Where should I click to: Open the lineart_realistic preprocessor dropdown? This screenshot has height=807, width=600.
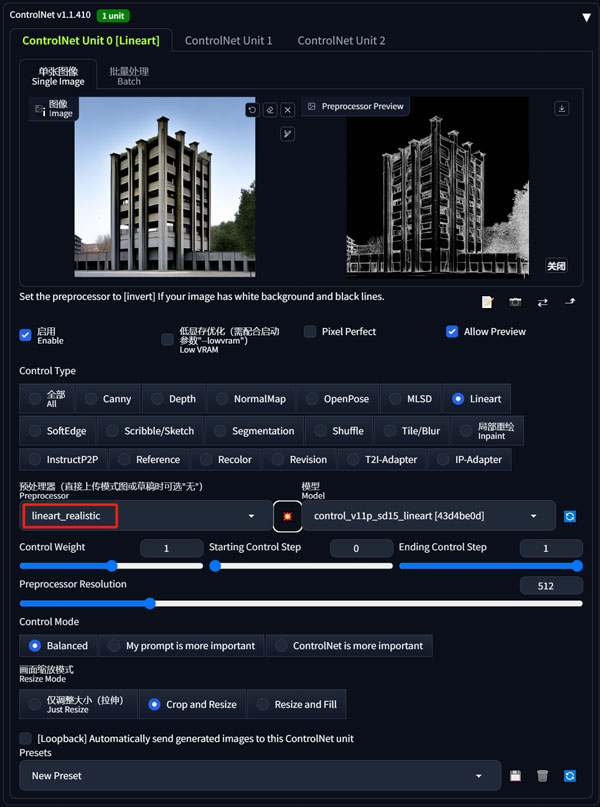[x=146, y=516]
